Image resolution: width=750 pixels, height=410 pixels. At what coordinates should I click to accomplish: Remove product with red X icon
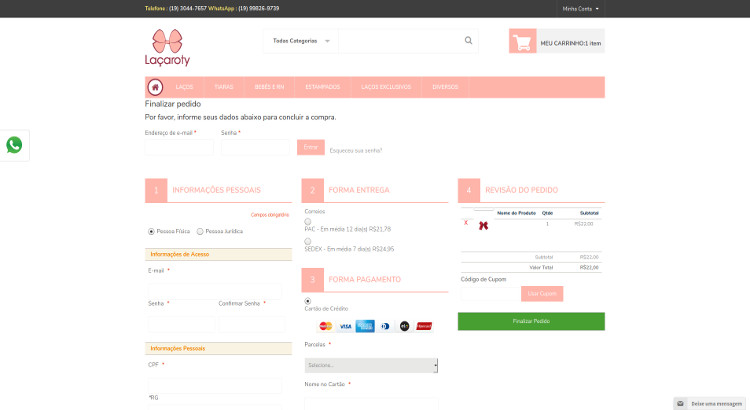465,222
